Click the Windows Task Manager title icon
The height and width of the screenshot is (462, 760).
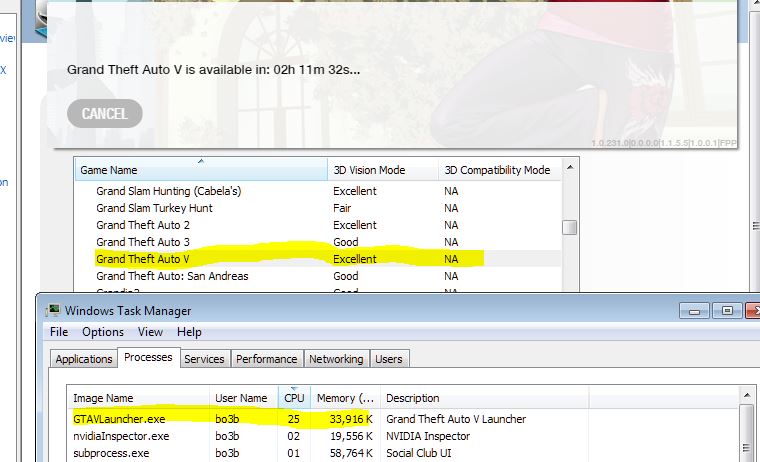coord(53,310)
